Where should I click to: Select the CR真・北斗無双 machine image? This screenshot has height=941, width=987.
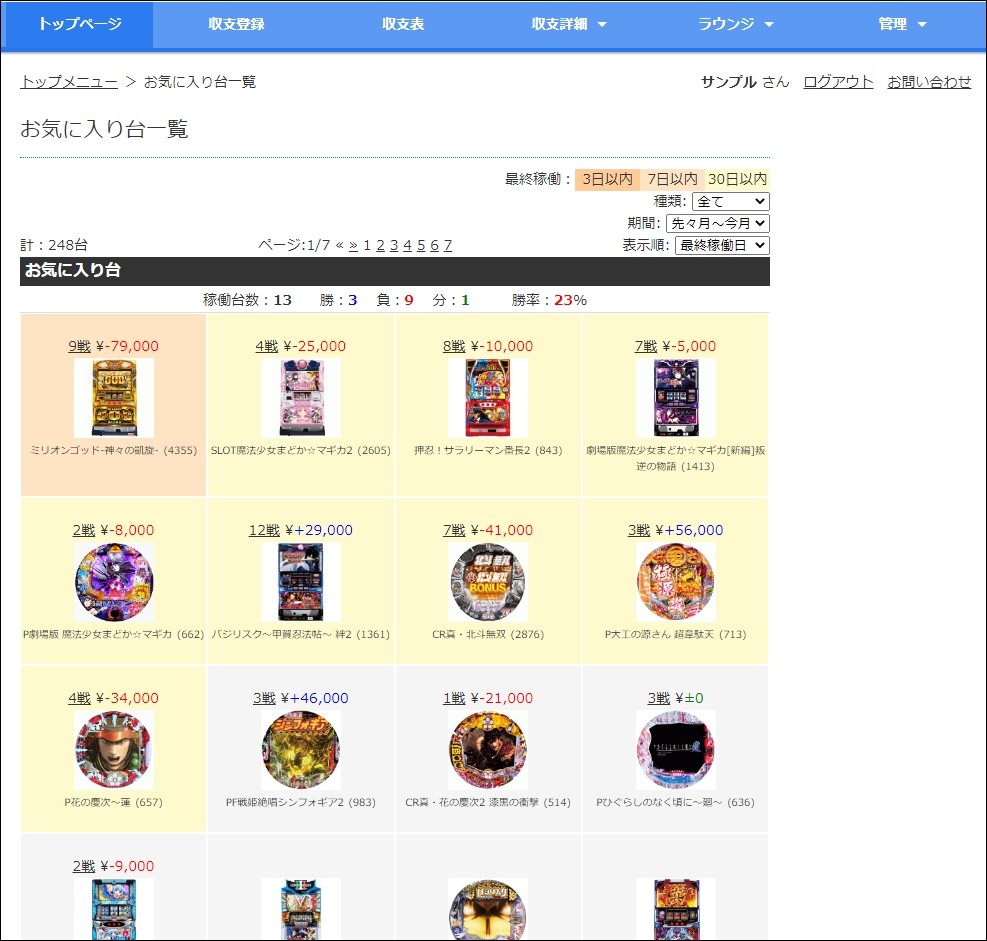point(488,582)
